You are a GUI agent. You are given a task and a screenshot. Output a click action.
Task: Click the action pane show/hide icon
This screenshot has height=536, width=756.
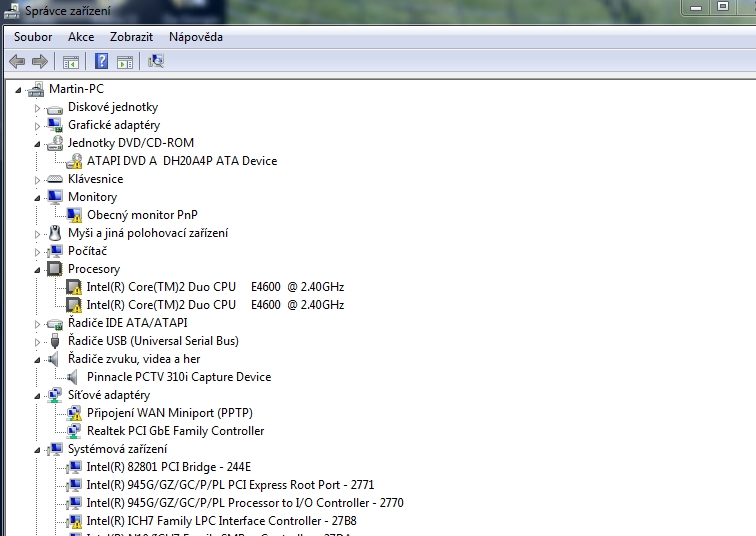tap(125, 62)
